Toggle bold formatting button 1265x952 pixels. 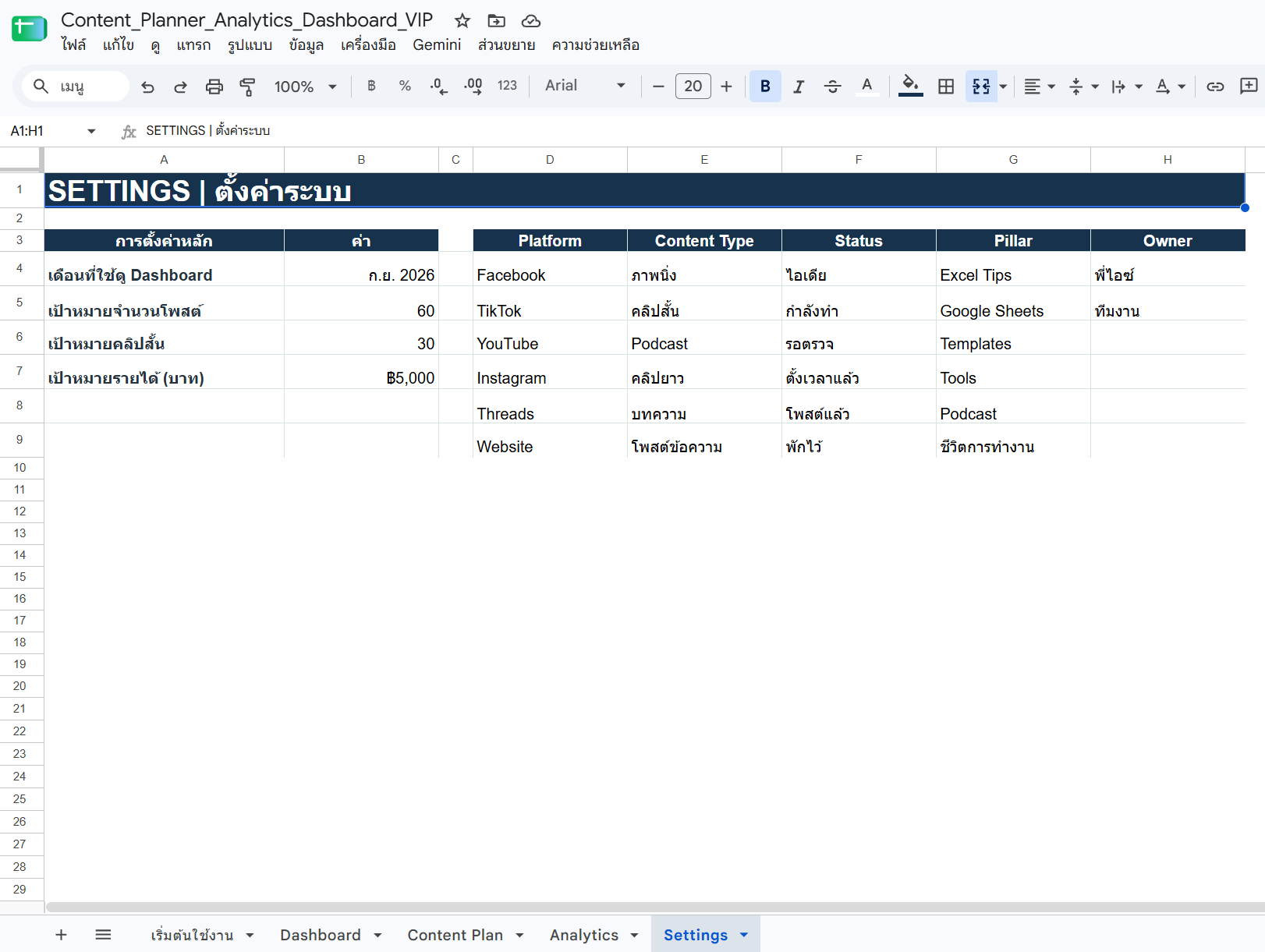pyautogui.click(x=765, y=87)
